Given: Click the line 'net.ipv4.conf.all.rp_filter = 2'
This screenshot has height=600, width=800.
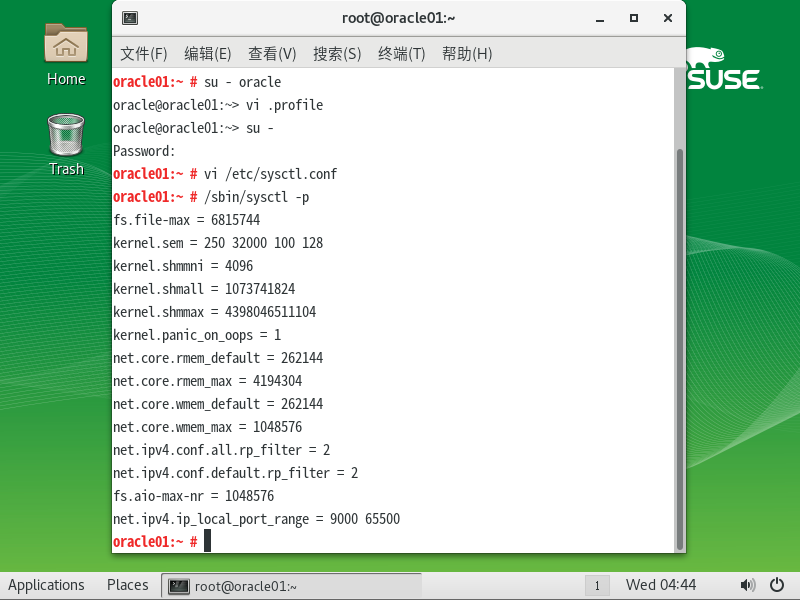Looking at the screenshot, I should tap(222, 450).
